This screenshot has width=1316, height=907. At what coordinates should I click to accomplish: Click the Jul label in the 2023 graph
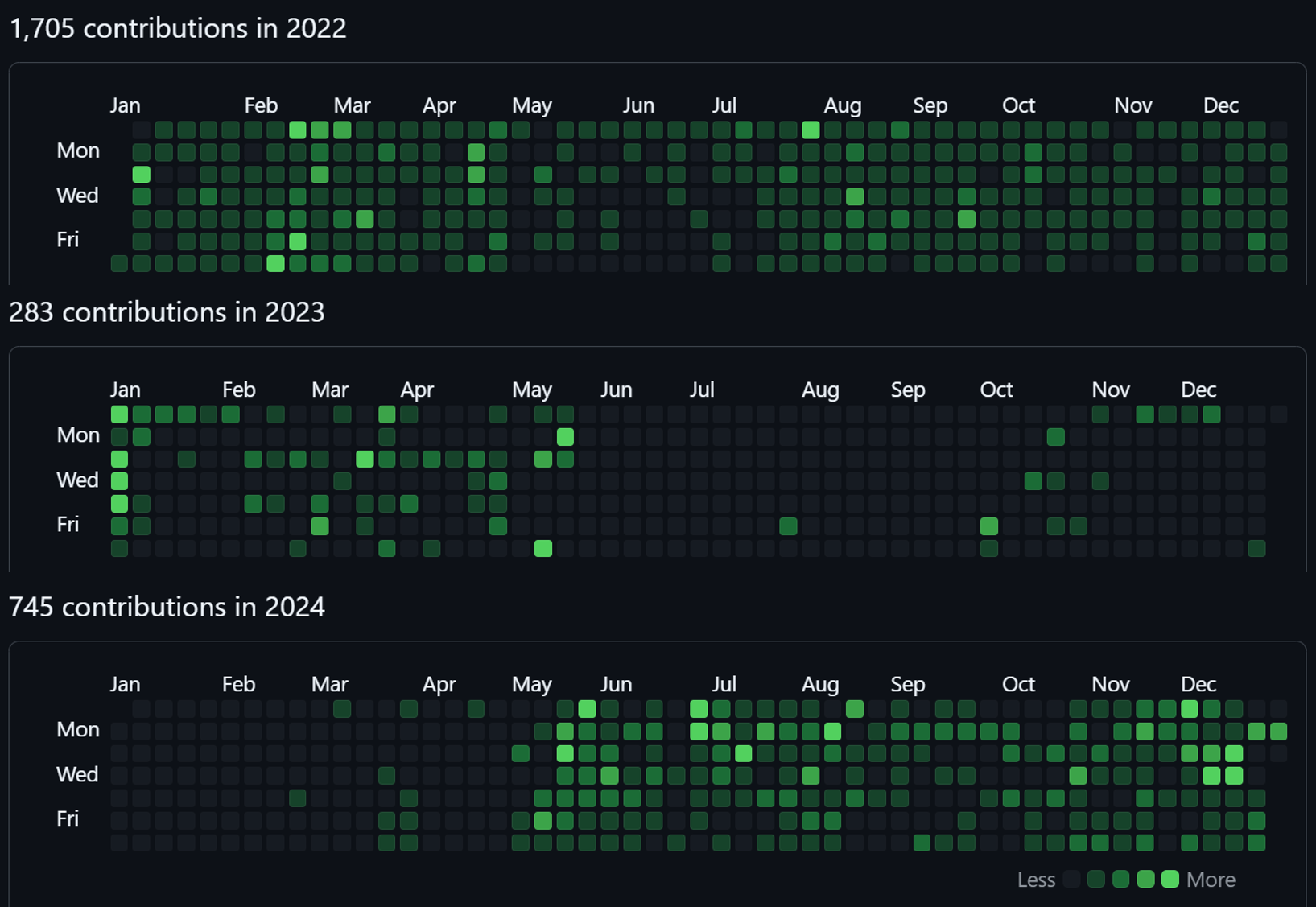tap(702, 390)
